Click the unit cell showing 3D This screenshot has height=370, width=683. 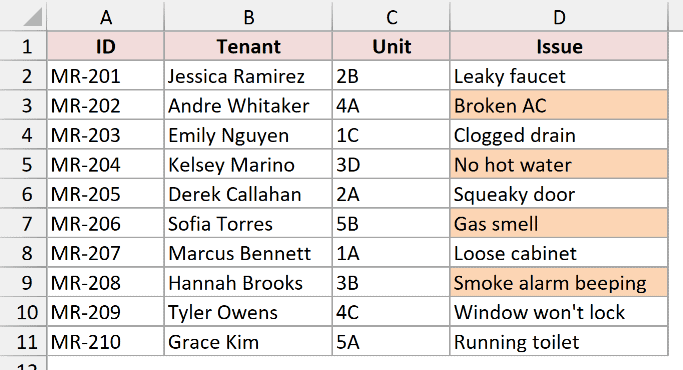(x=391, y=164)
